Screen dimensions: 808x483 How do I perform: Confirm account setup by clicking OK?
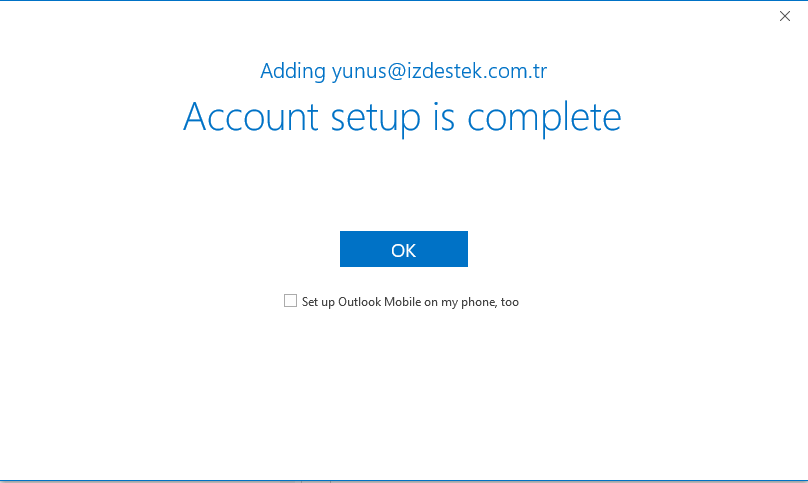[403, 249]
